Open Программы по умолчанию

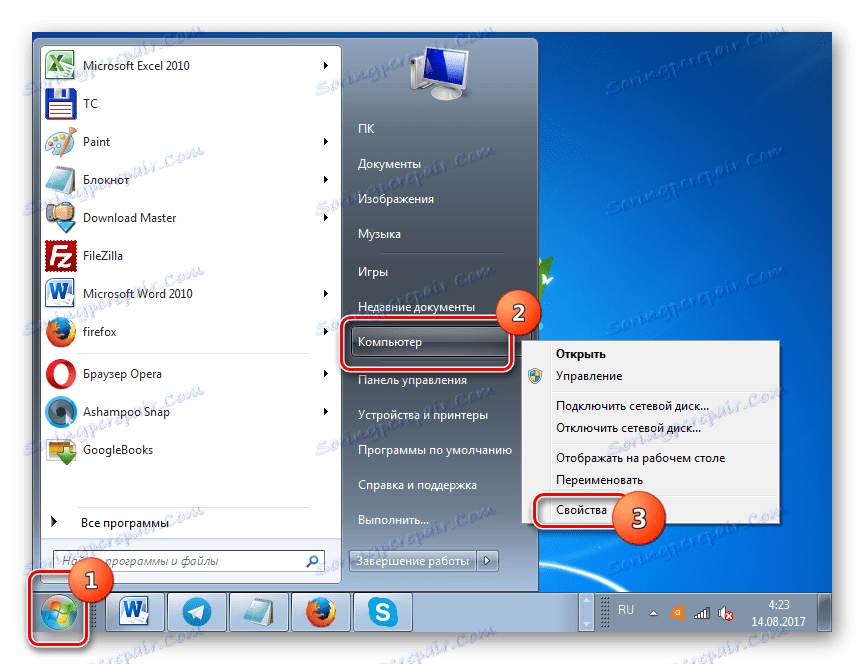click(x=435, y=450)
